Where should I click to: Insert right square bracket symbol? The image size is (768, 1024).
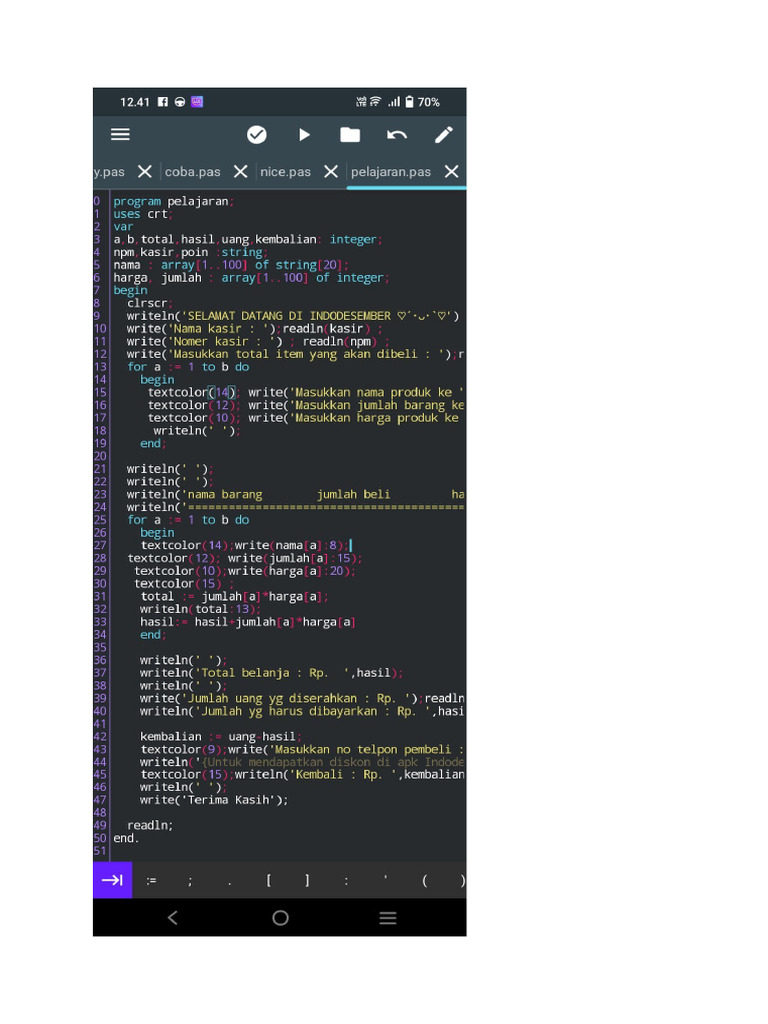307,881
